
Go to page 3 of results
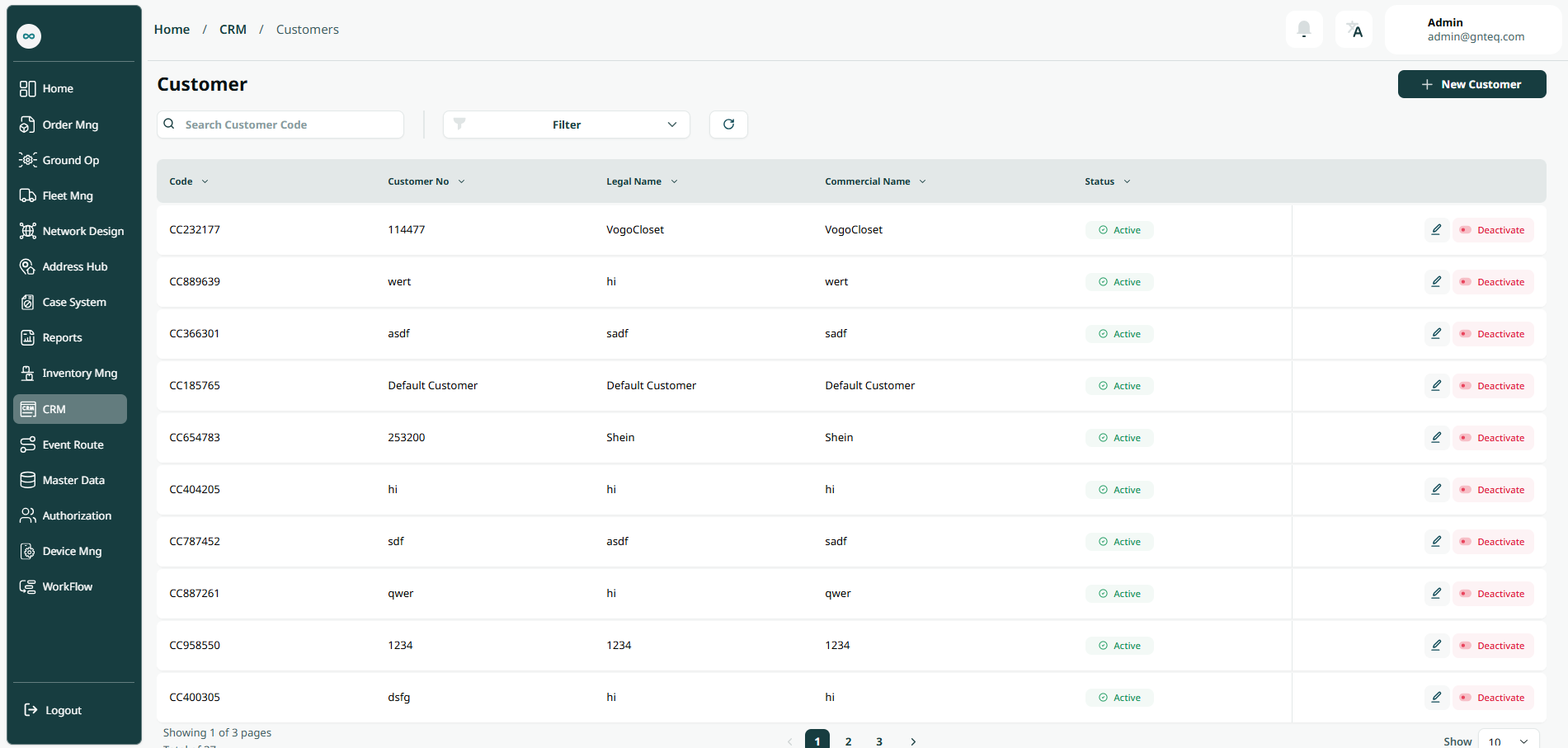pyautogui.click(x=879, y=741)
